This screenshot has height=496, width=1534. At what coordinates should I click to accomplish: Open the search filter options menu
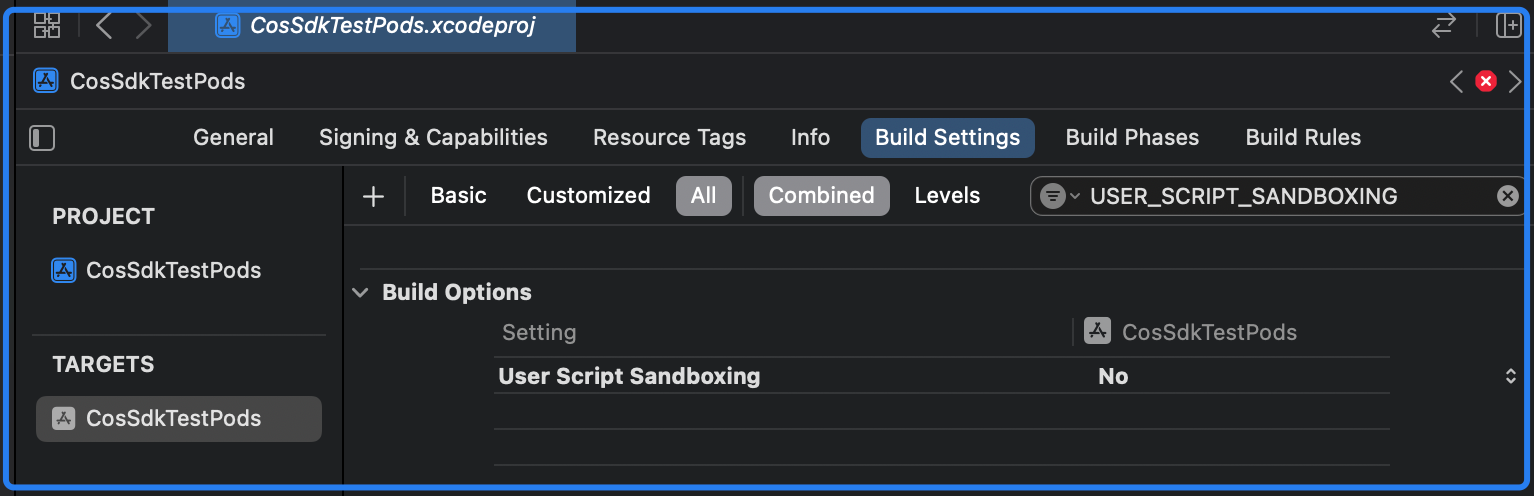(1058, 196)
